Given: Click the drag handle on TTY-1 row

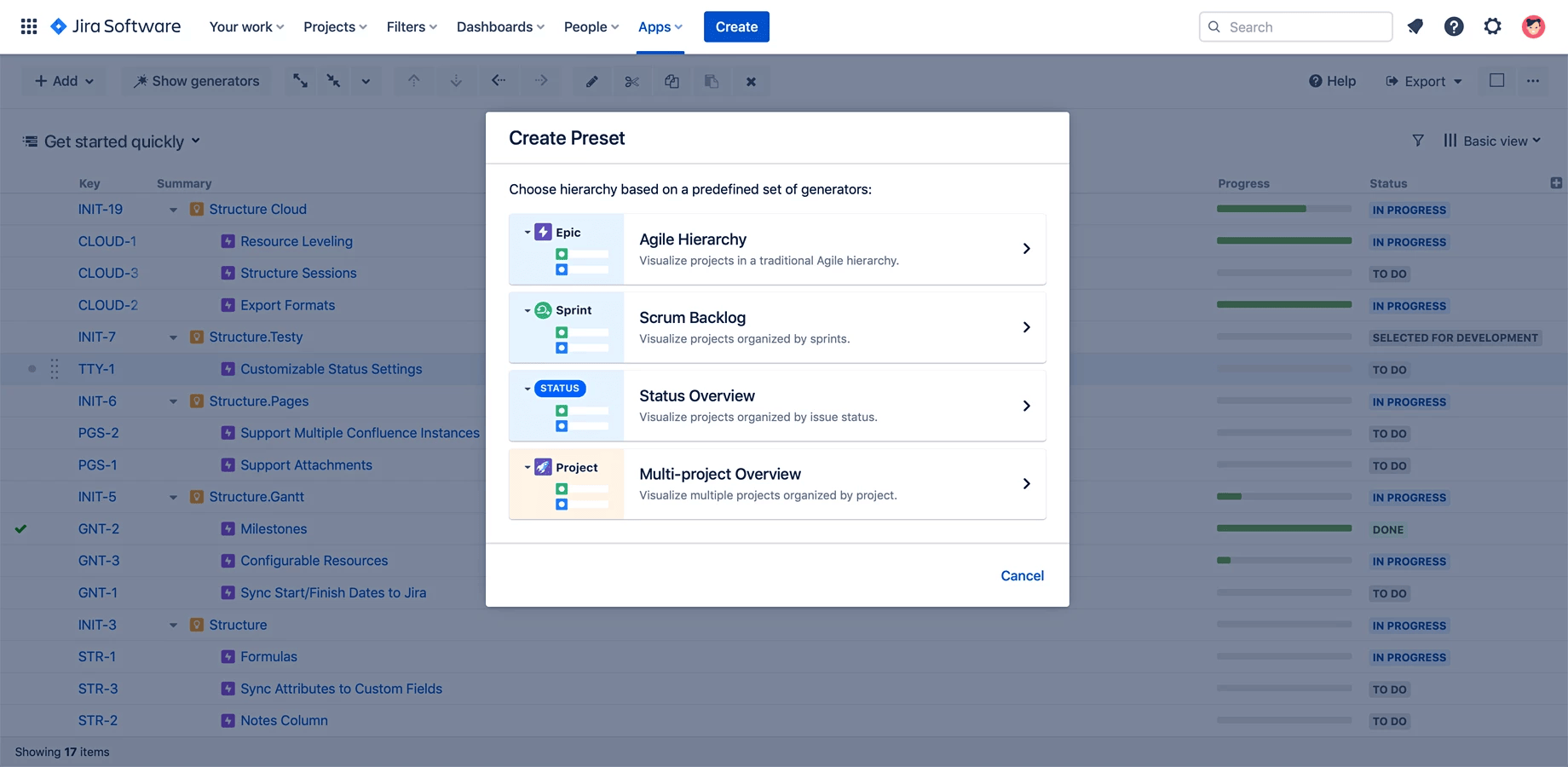Looking at the screenshot, I should [x=55, y=369].
